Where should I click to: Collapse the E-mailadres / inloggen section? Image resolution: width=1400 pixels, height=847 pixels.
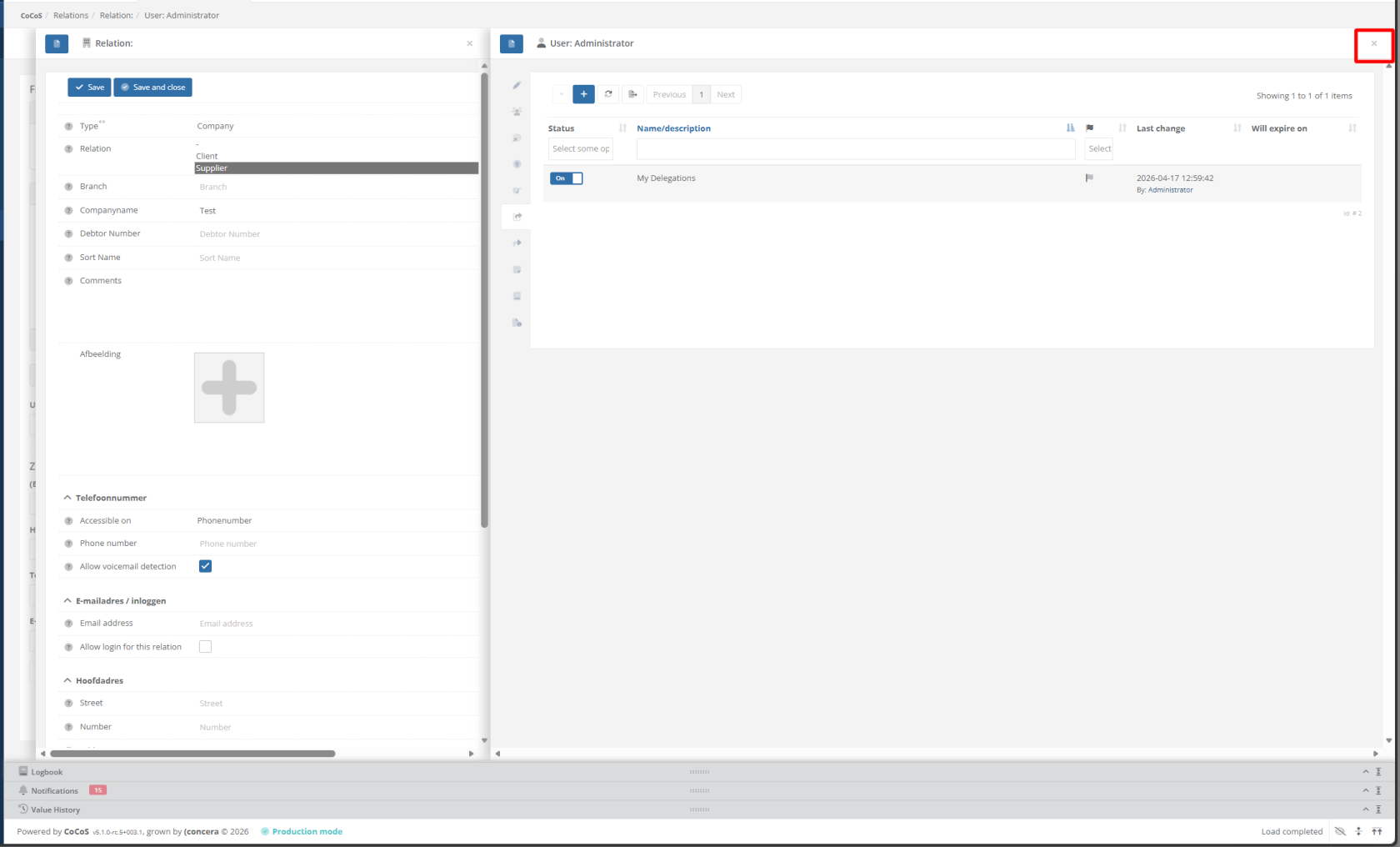[67, 600]
